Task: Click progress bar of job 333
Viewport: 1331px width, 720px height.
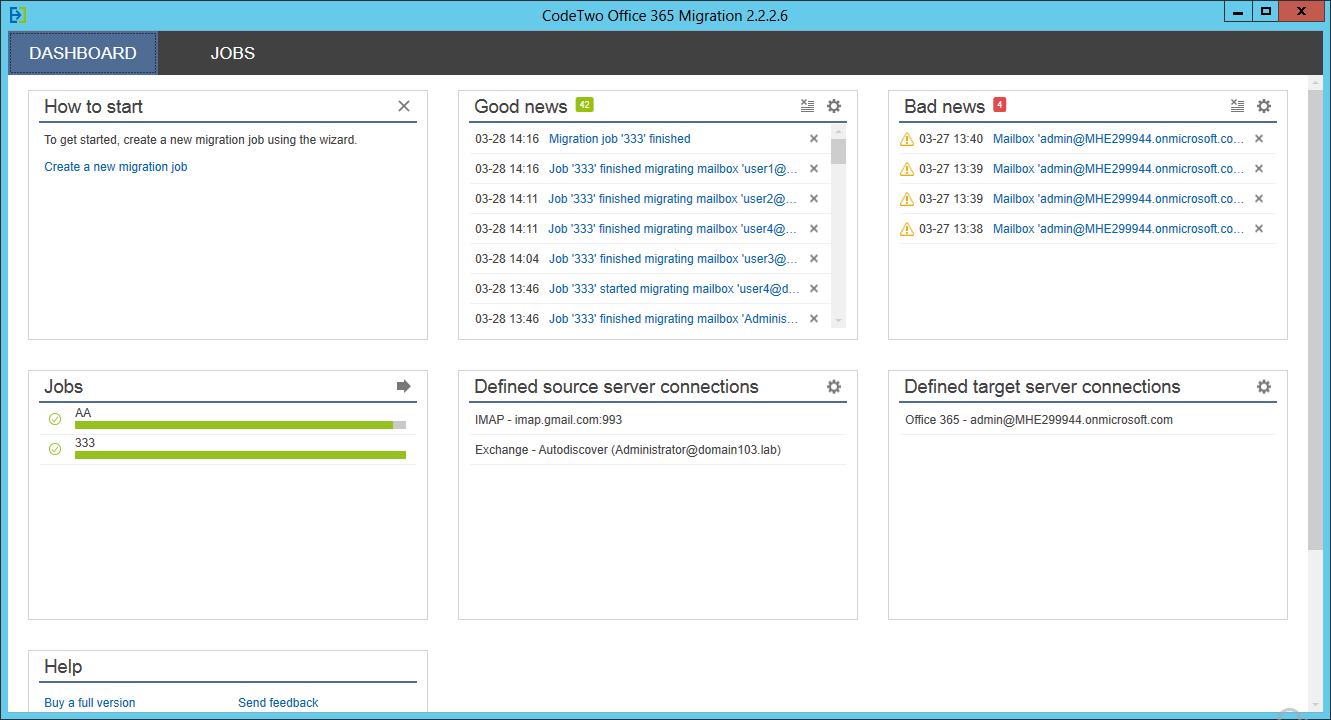Action: point(240,455)
